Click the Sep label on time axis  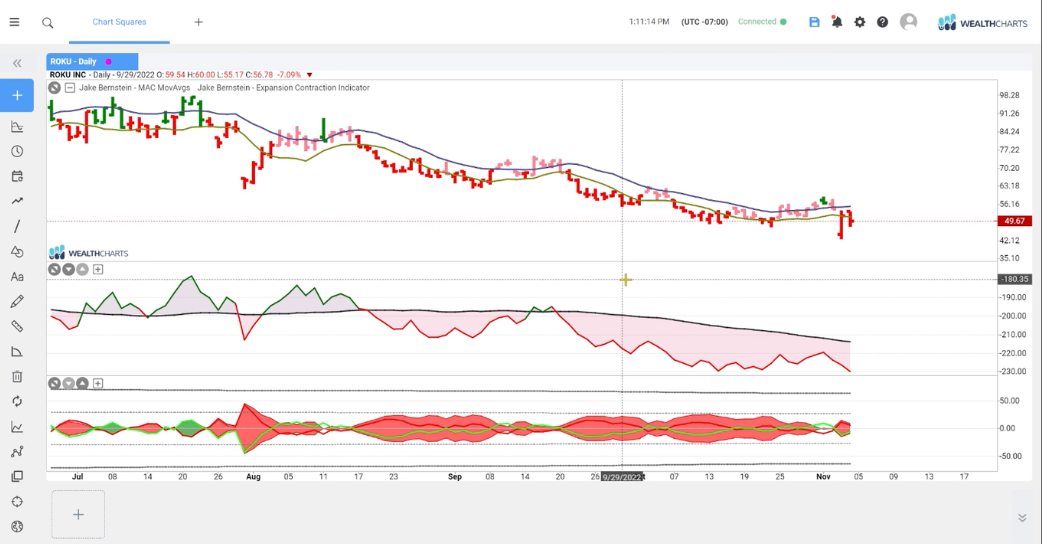click(x=455, y=477)
